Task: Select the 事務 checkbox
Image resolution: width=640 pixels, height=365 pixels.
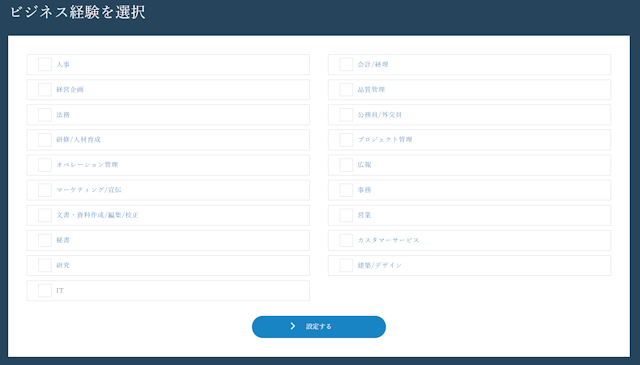Action: (346, 190)
